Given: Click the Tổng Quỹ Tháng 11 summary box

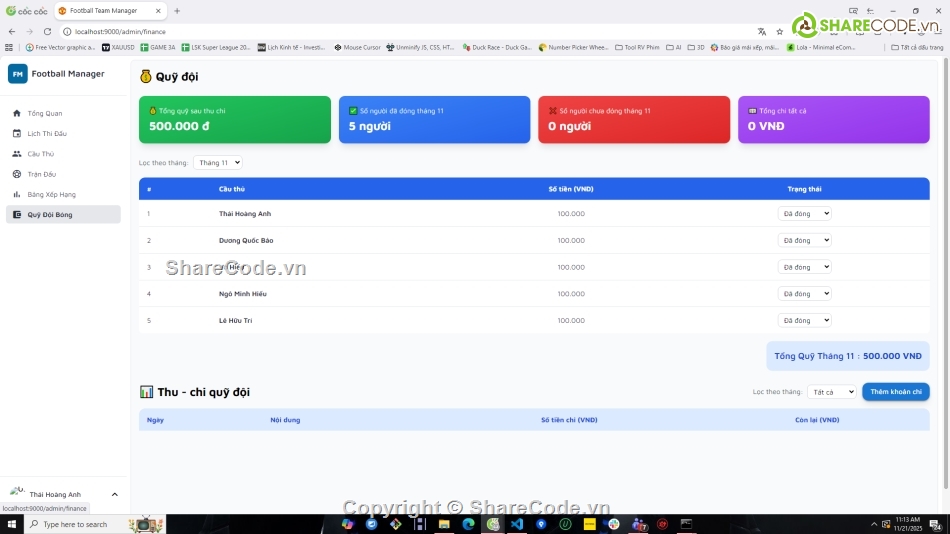Looking at the screenshot, I should point(848,356).
